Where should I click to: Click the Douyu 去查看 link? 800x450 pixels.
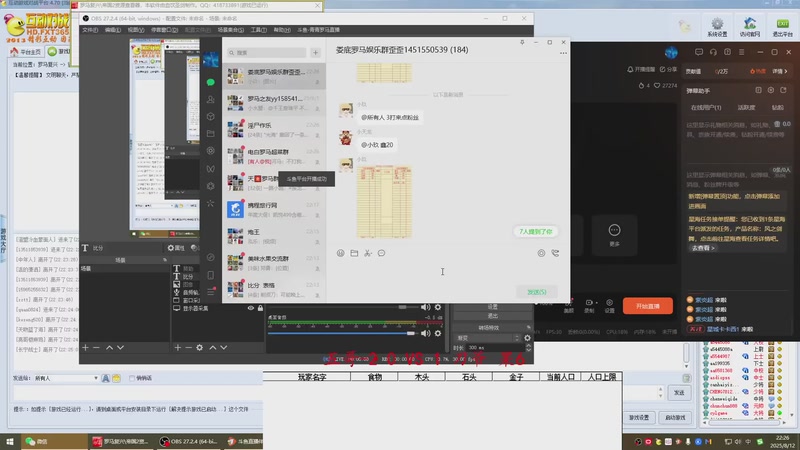(x=703, y=248)
